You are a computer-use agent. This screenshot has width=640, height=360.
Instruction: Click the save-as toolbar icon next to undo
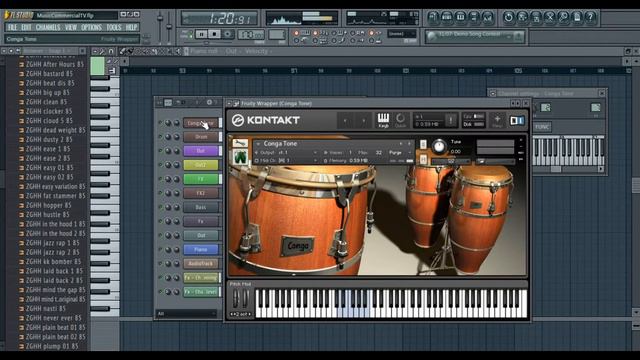522,18
